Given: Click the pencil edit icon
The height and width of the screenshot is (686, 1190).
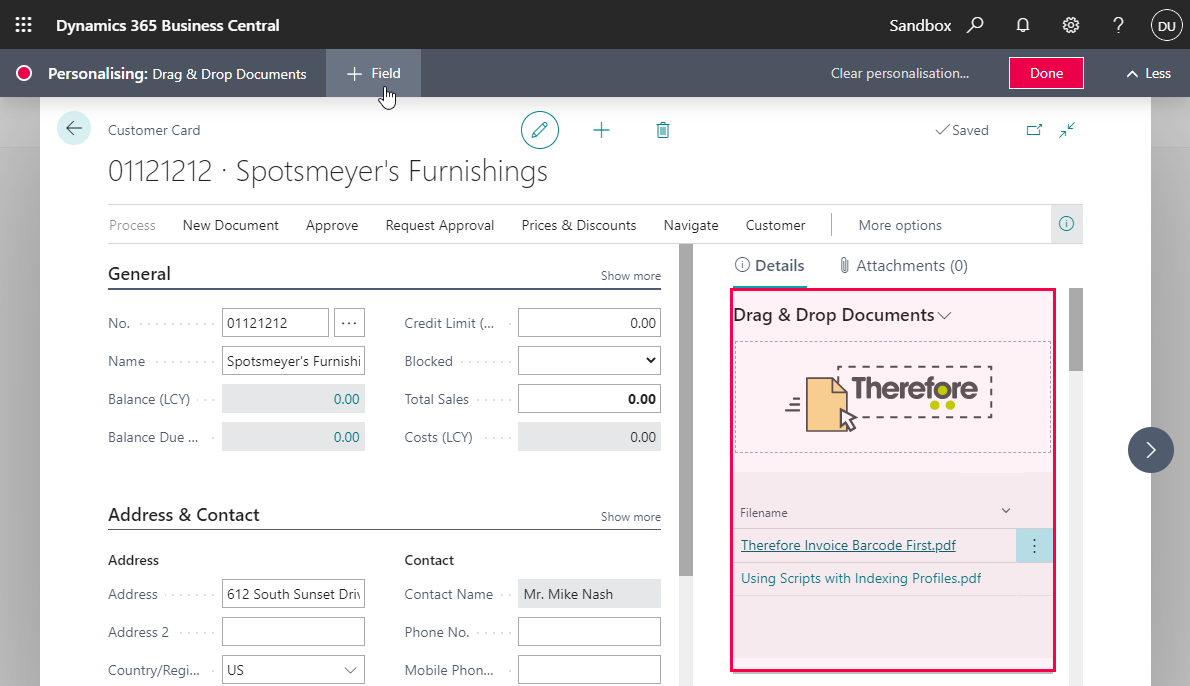Looking at the screenshot, I should pos(540,130).
